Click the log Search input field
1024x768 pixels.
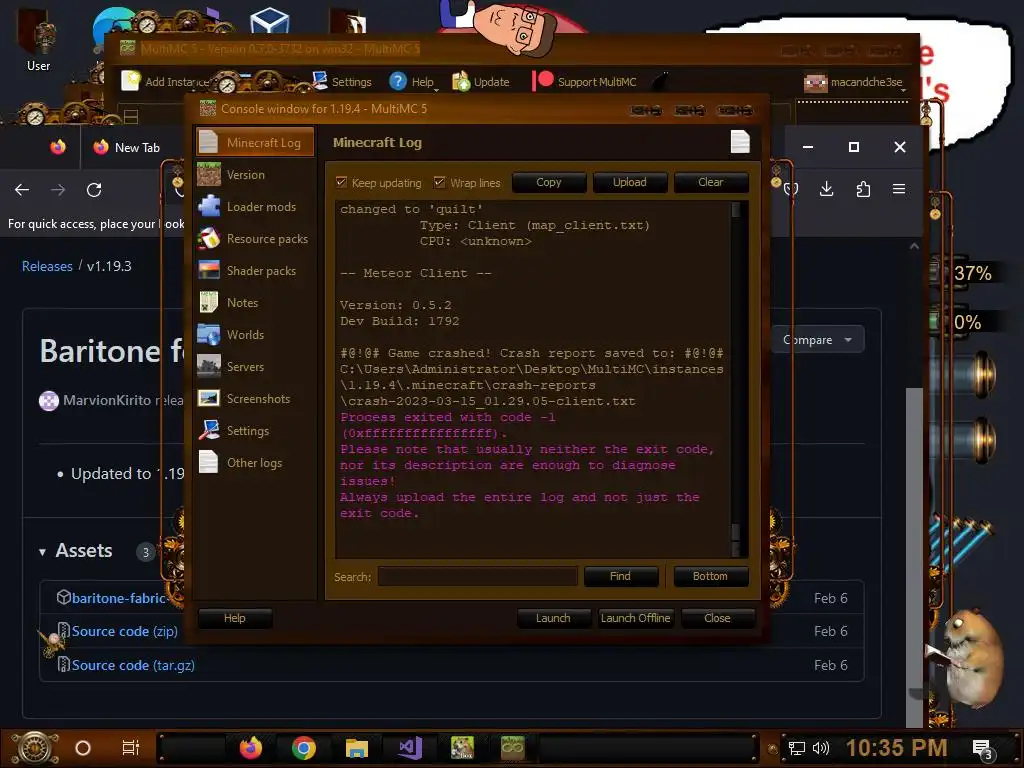(x=477, y=577)
